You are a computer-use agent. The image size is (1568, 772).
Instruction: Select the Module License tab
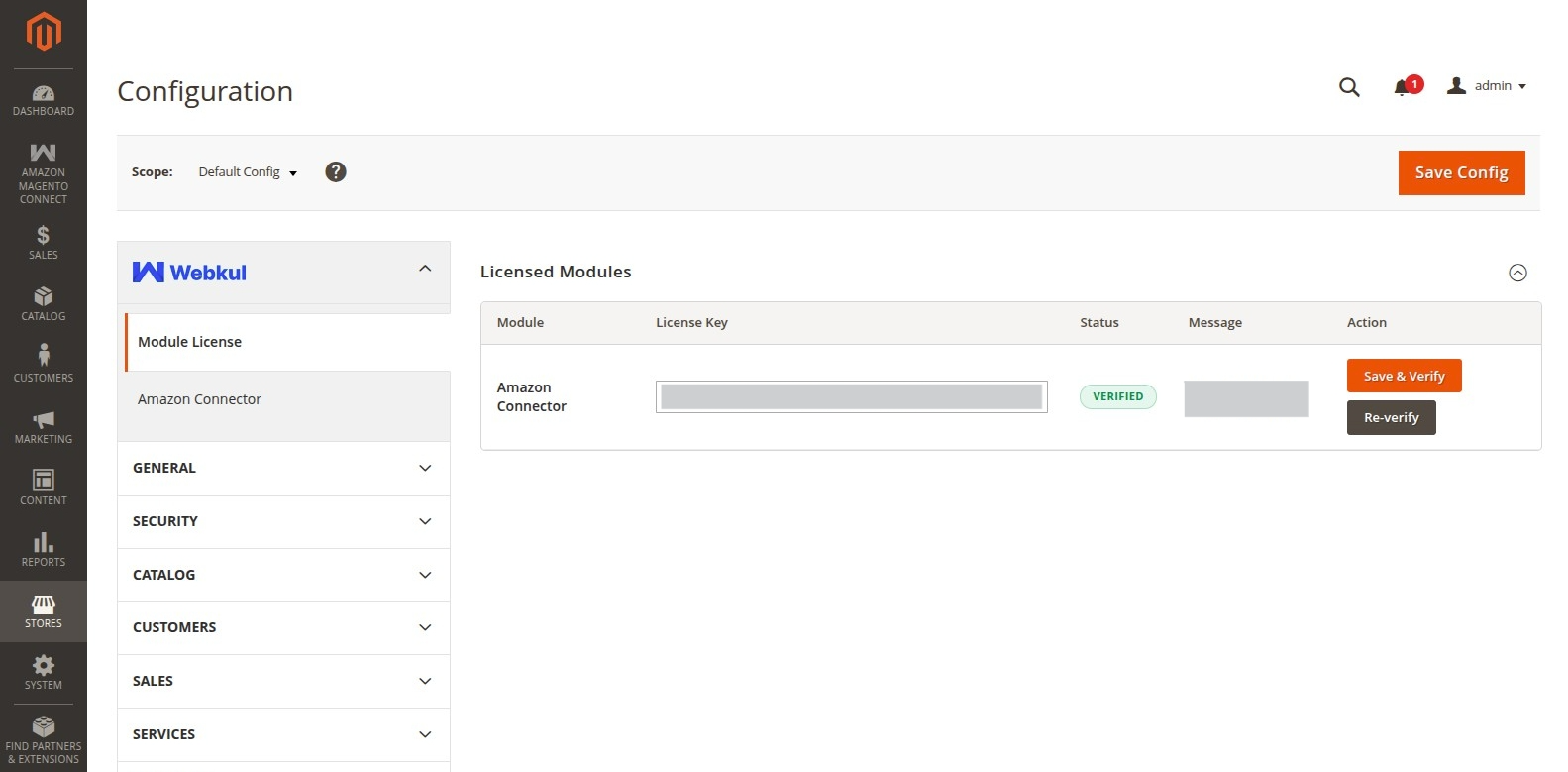pyautogui.click(x=287, y=342)
